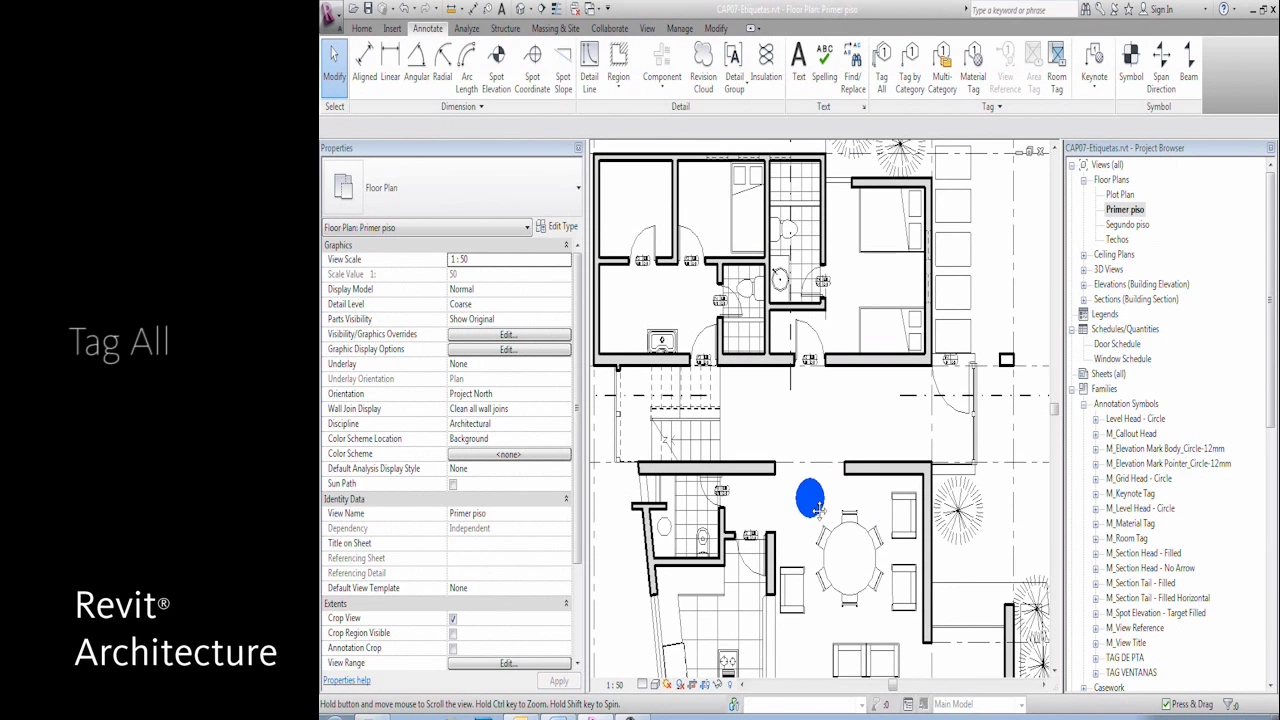
Task: Choose the Linear dimension tool
Action: 390,66
